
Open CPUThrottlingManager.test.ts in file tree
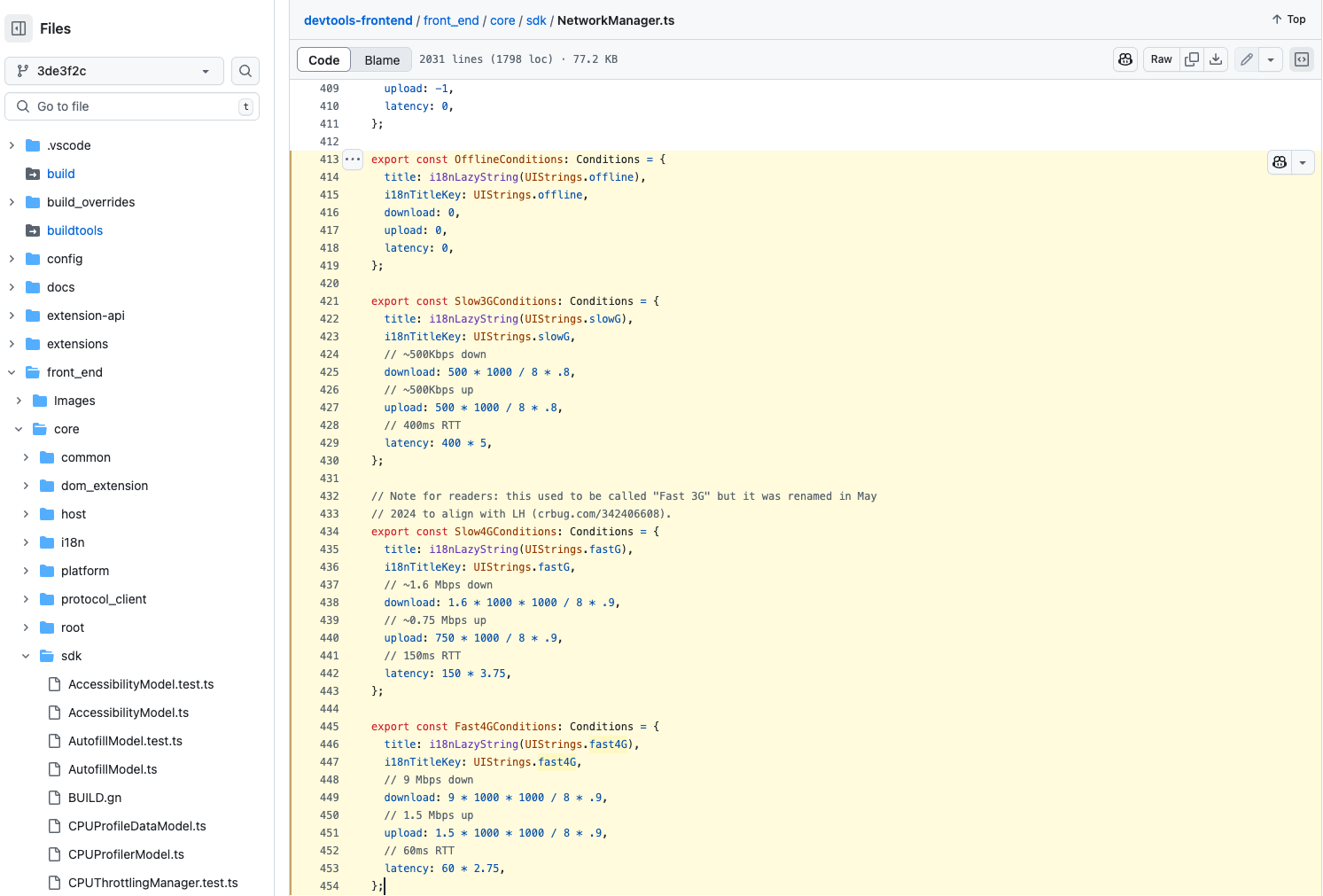[153, 883]
